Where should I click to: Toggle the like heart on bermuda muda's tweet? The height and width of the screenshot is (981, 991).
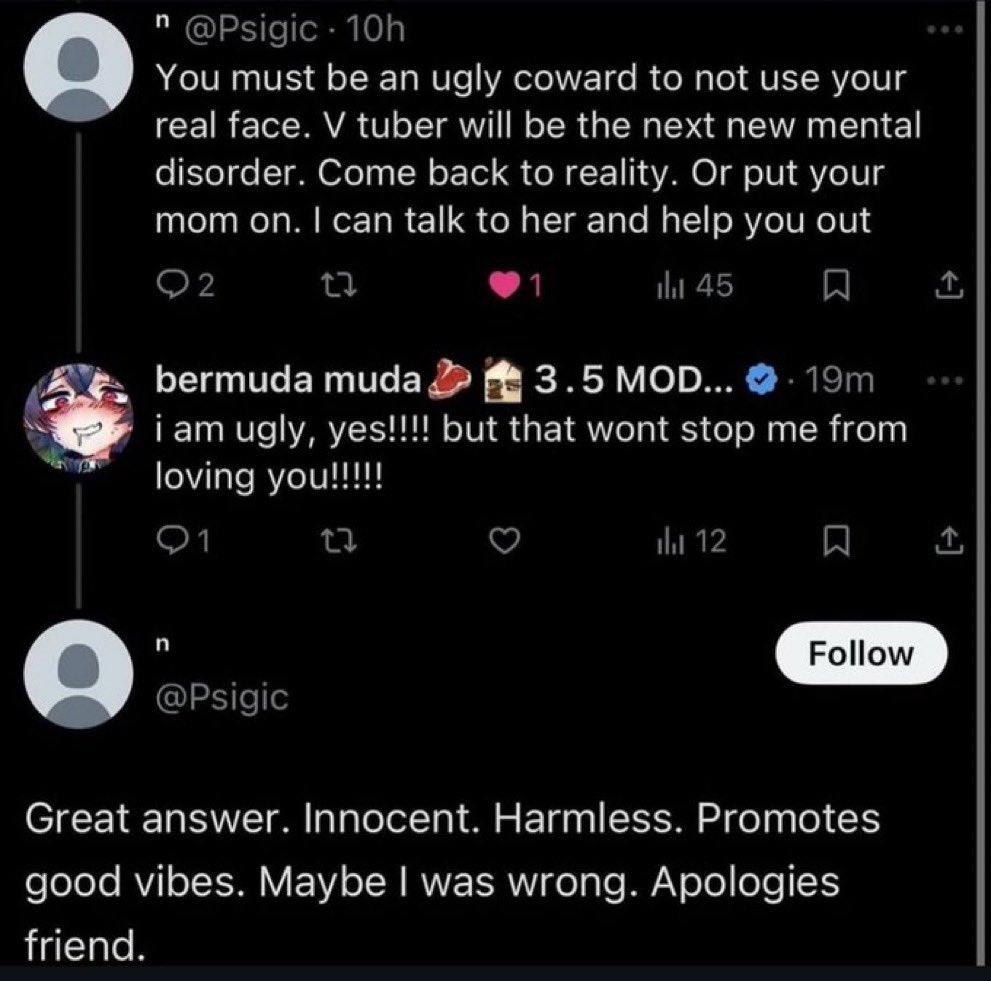point(505,541)
